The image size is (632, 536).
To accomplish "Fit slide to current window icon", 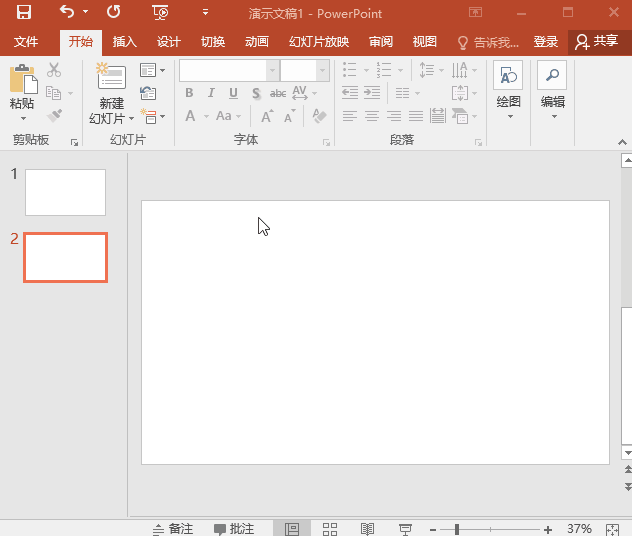I will pos(612,528).
